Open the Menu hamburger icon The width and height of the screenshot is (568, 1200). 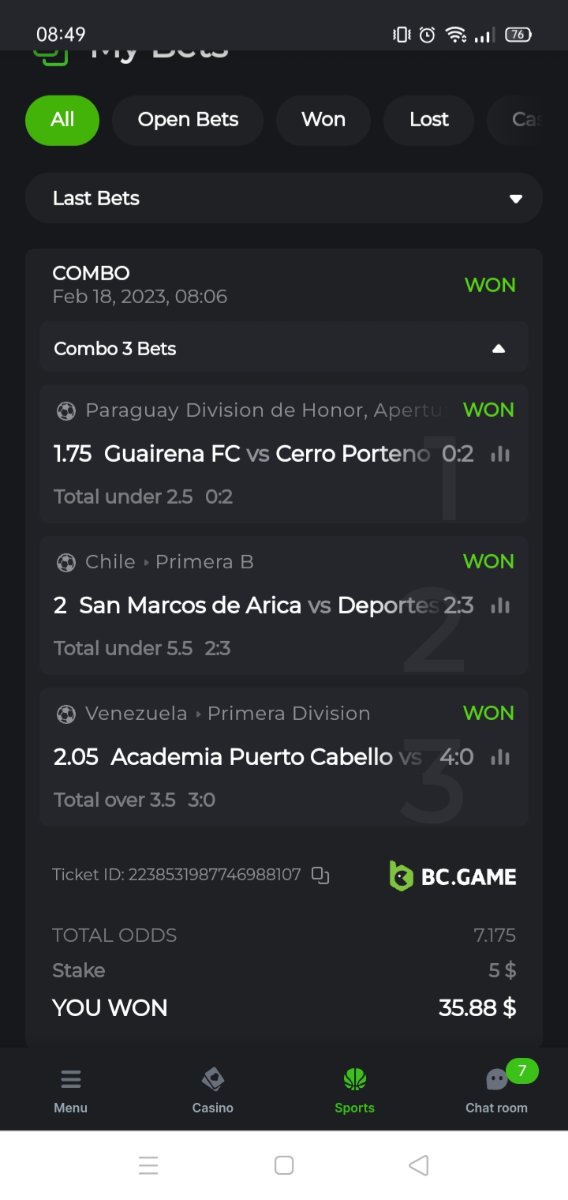click(71, 1080)
